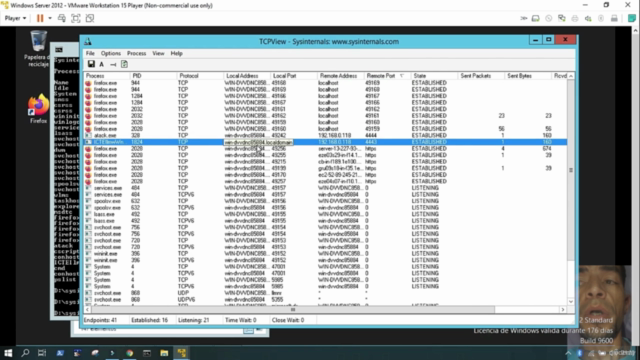Viewport: 640px width, 360px height.
Task: Click the remote port 4443 cell
Action: [x=371, y=142]
